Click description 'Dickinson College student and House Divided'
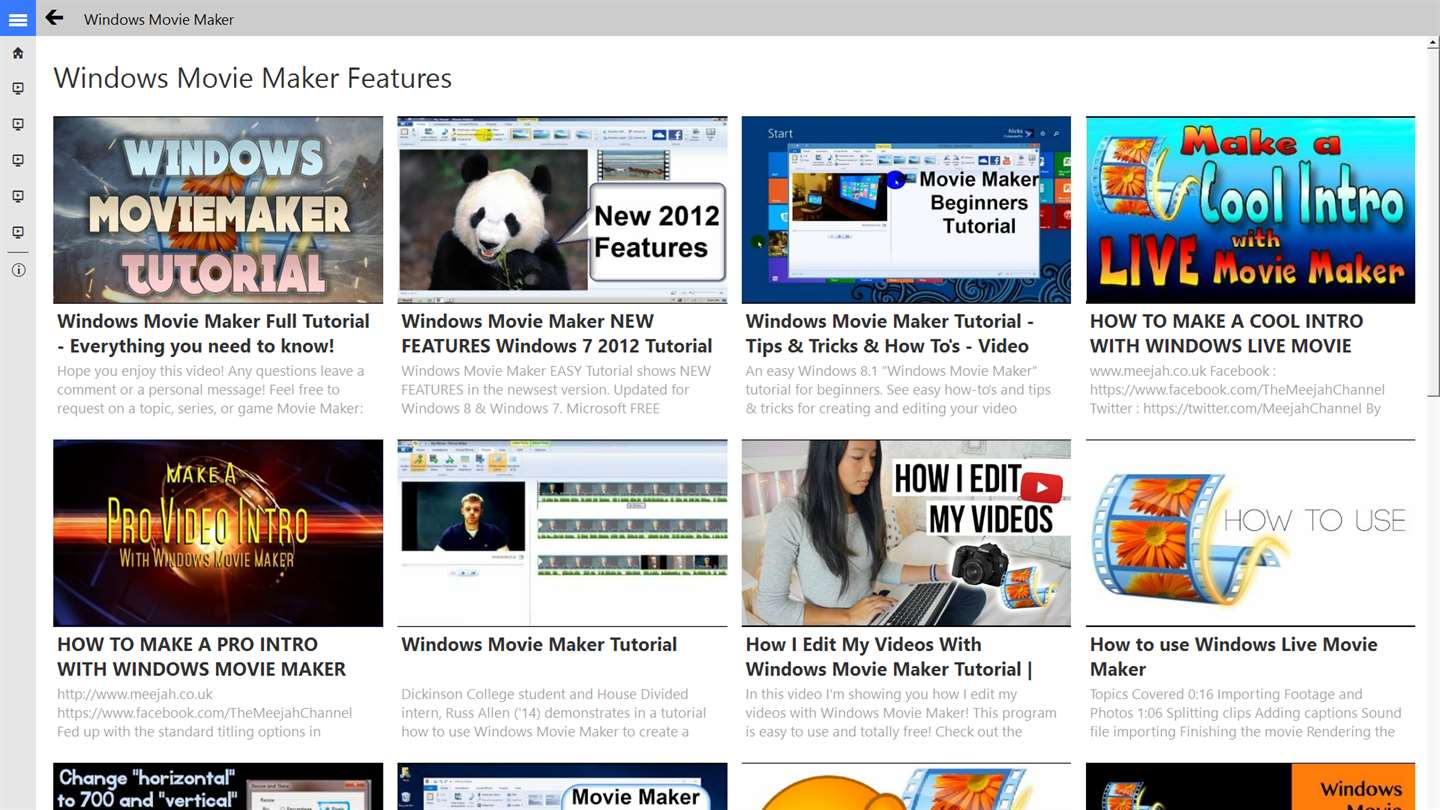1440x810 pixels. coord(553,713)
